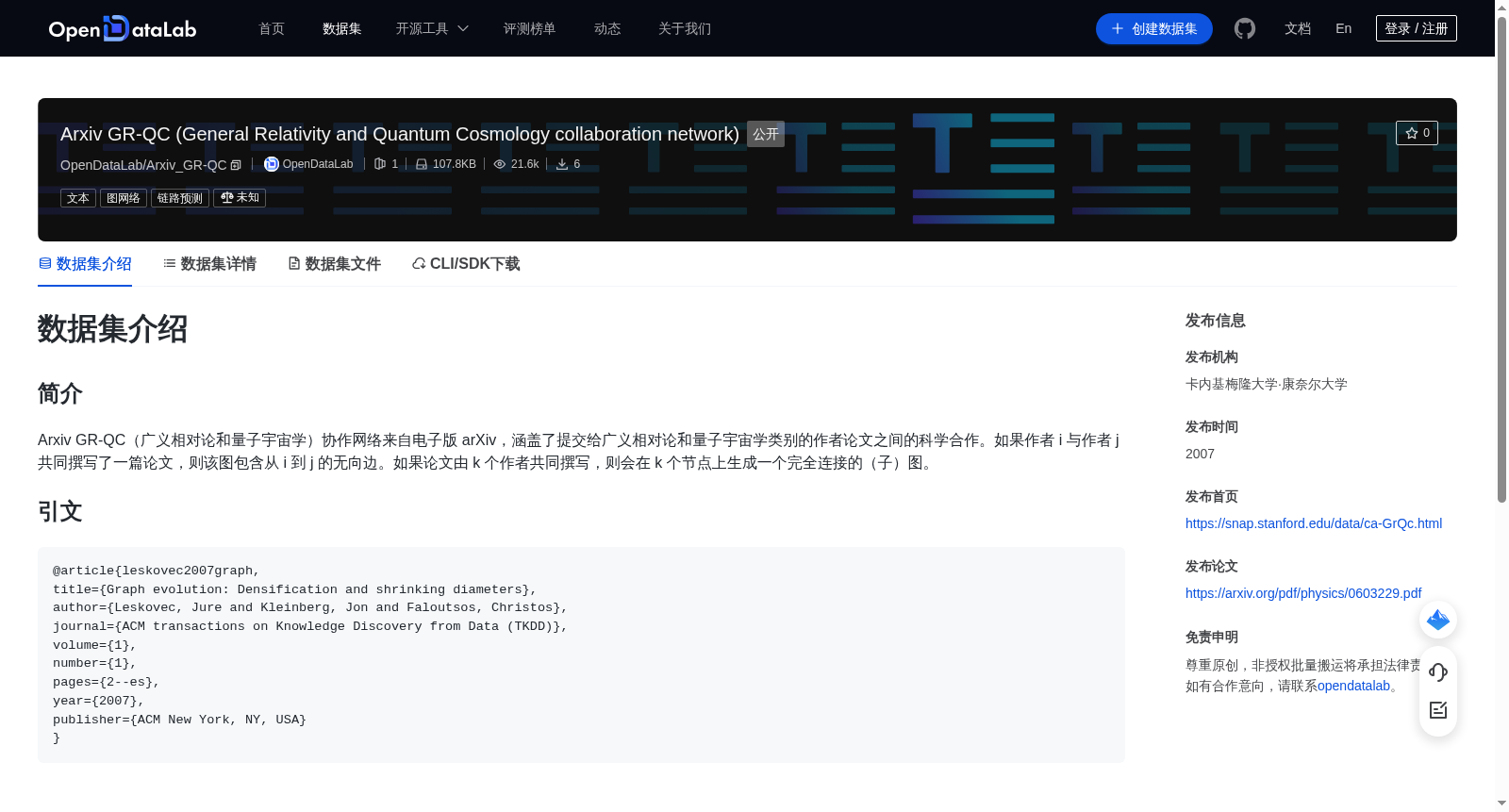
Task: Click the page vertical scrollbar thumb
Action: [1501, 259]
